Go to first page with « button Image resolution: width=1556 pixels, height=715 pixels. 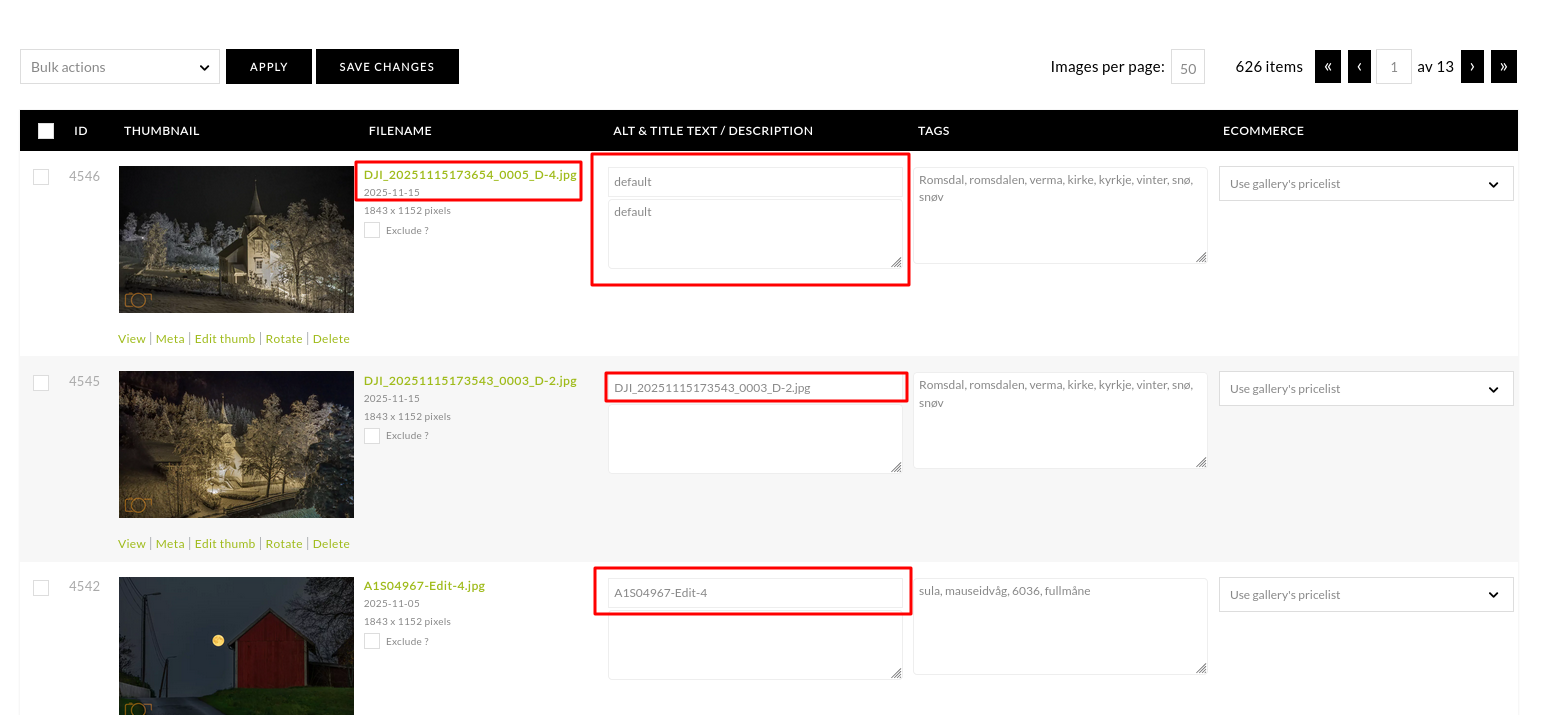click(1327, 67)
